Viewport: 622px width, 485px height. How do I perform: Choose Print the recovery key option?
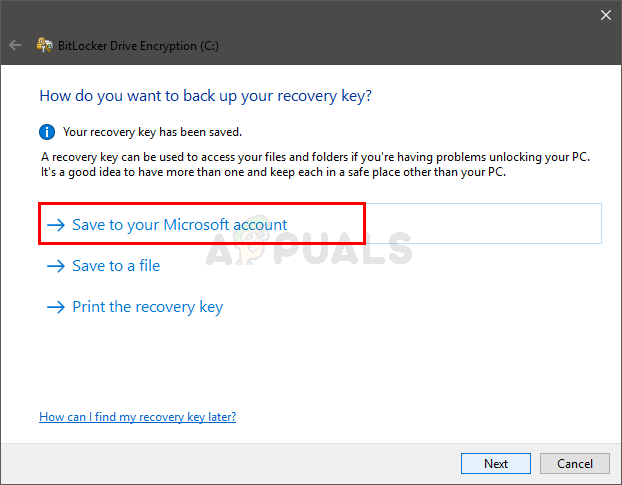pos(147,307)
